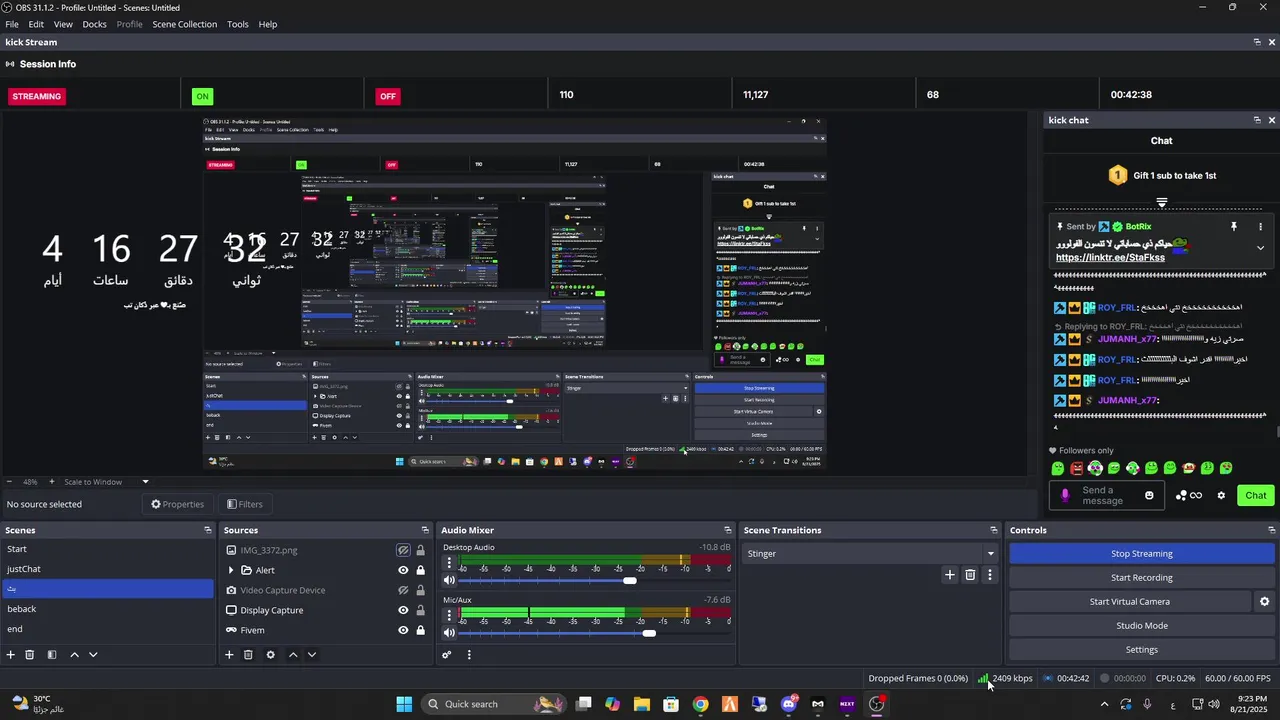Open Desktop Audio three-dot options
1280x720 pixels.
click(x=449, y=564)
